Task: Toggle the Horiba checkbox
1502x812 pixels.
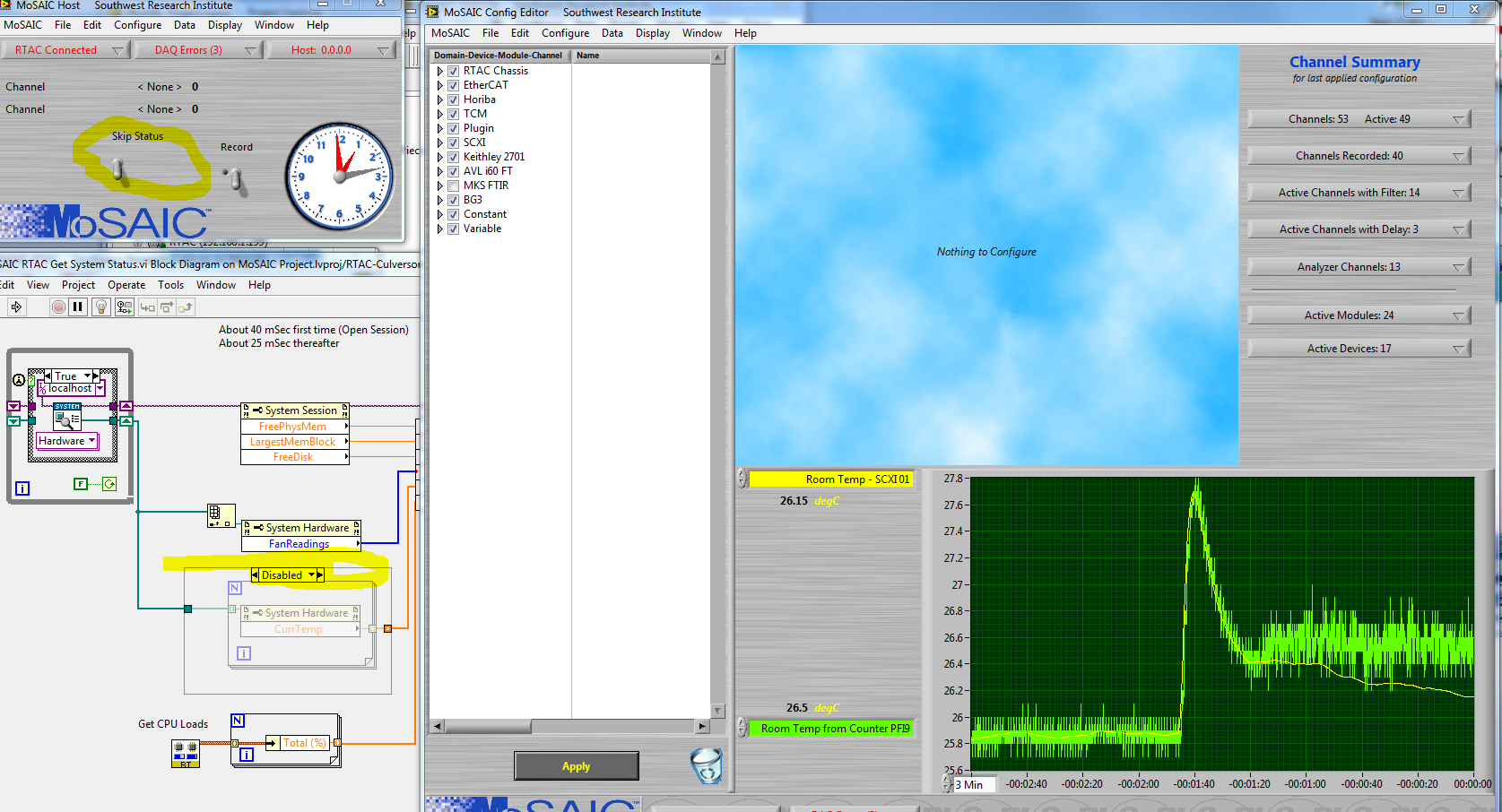Action: tap(454, 99)
